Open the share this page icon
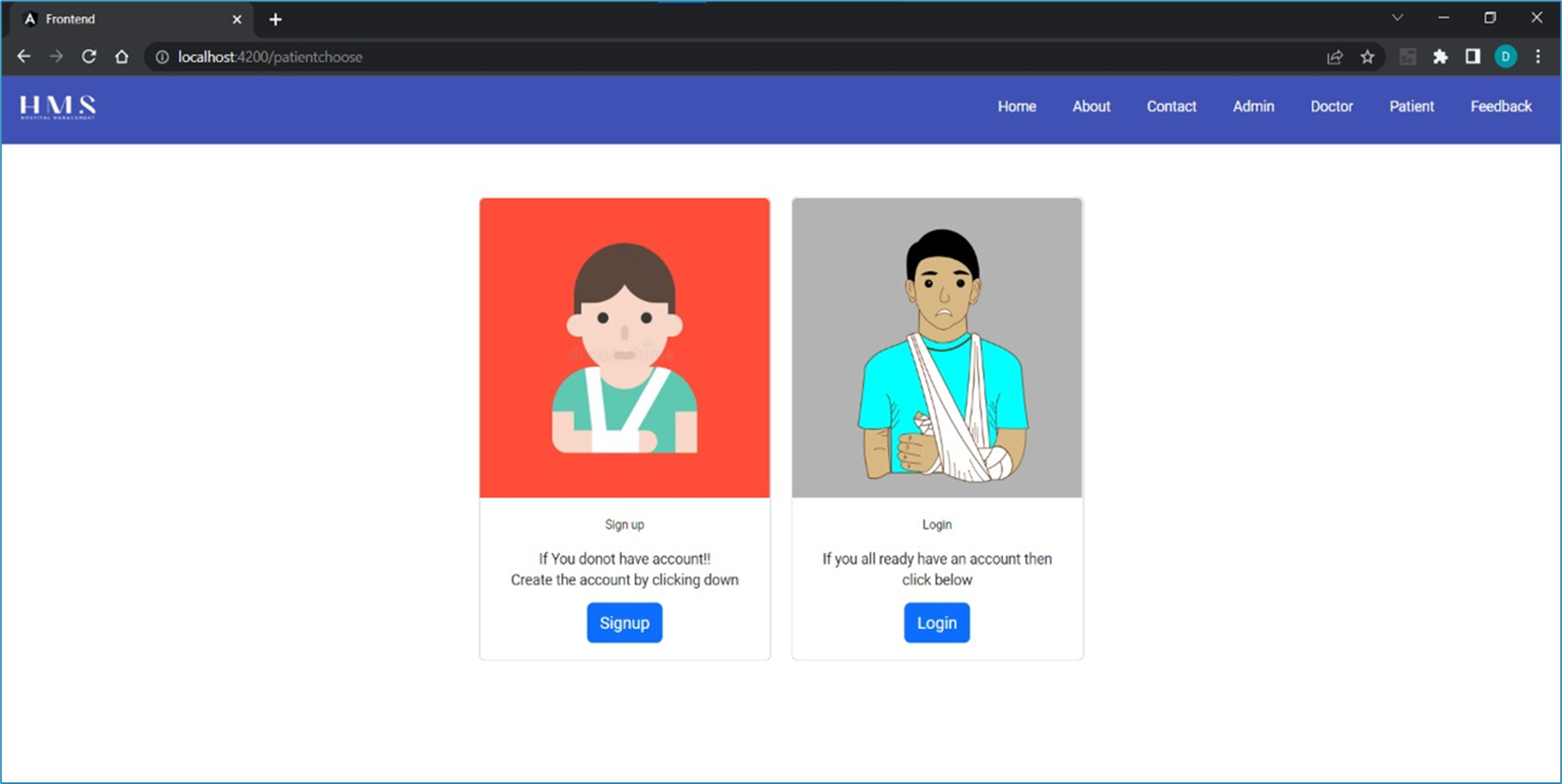Viewport: 1562px width, 784px height. click(x=1334, y=57)
